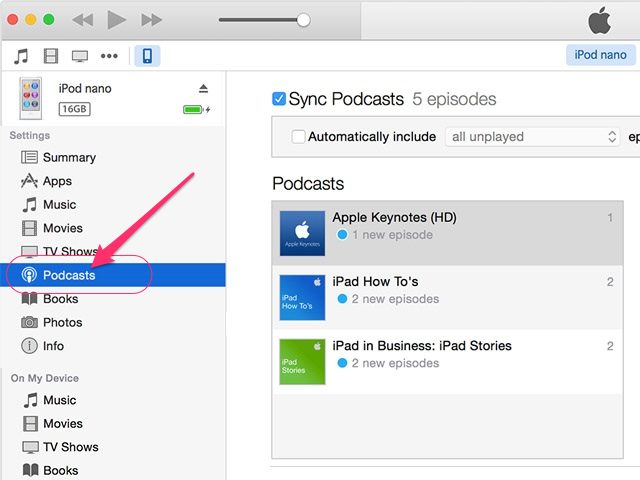Click the Apple logo in the status display
The height and width of the screenshot is (480, 640).
click(x=600, y=20)
